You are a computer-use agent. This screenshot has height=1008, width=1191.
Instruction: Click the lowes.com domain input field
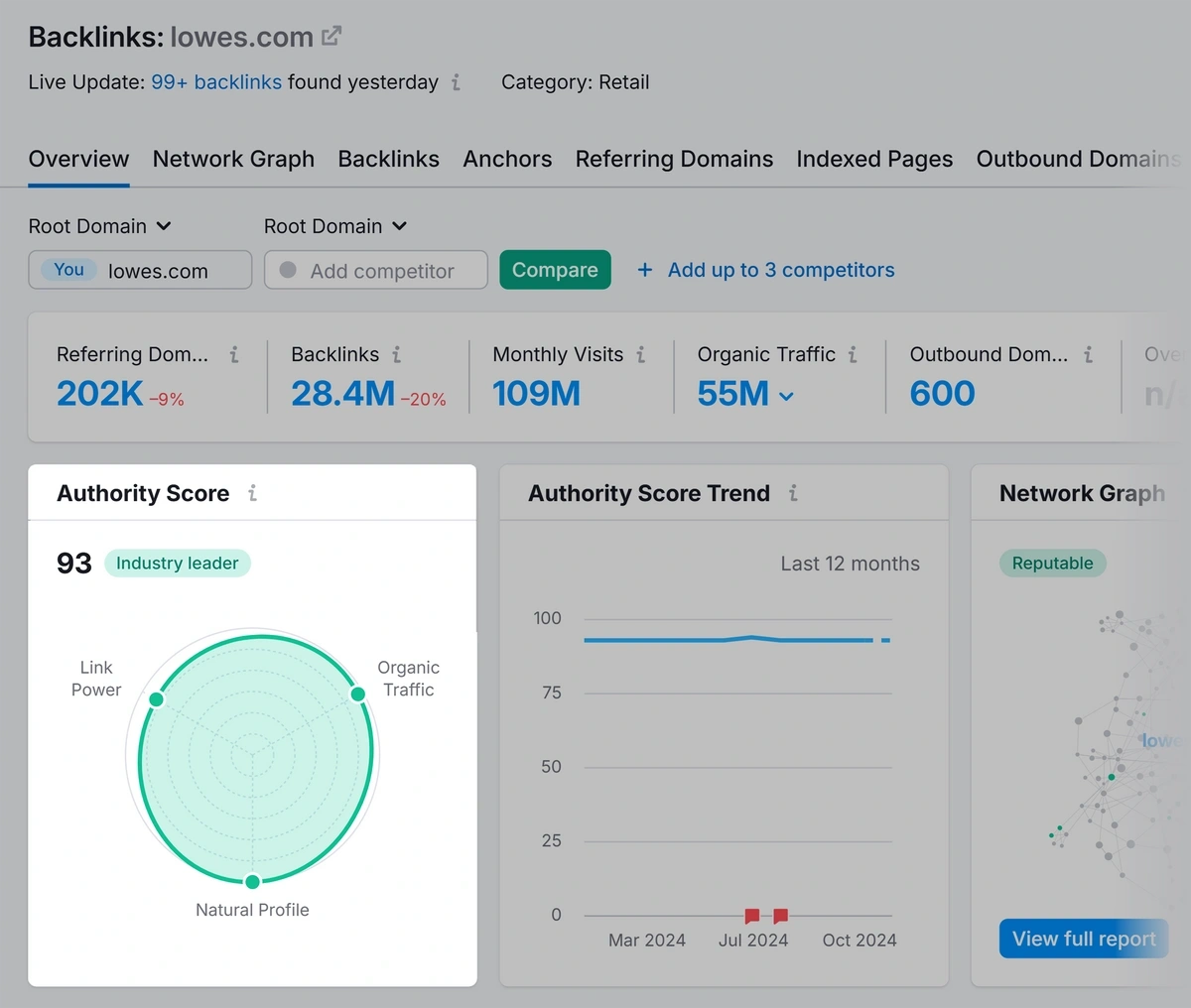(x=140, y=270)
